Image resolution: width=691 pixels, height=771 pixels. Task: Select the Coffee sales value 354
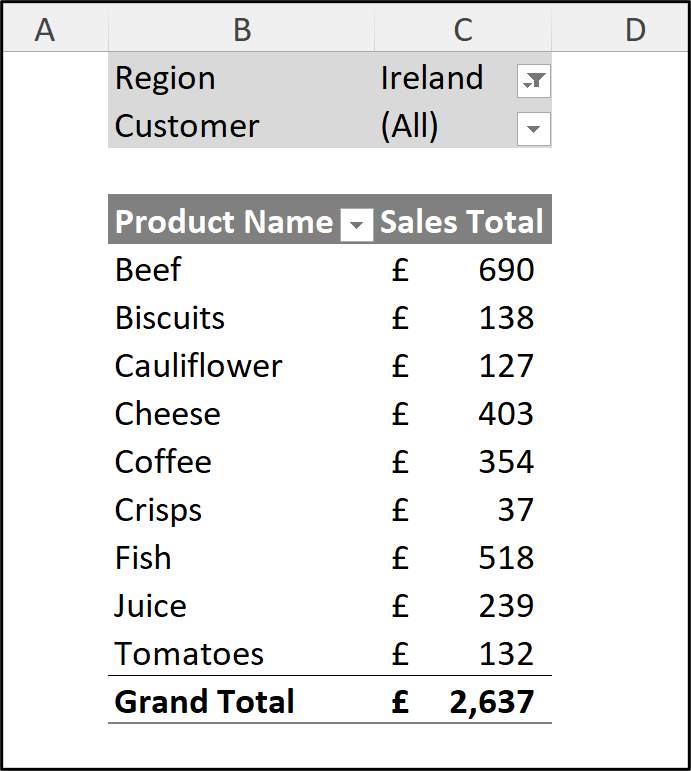coord(505,462)
